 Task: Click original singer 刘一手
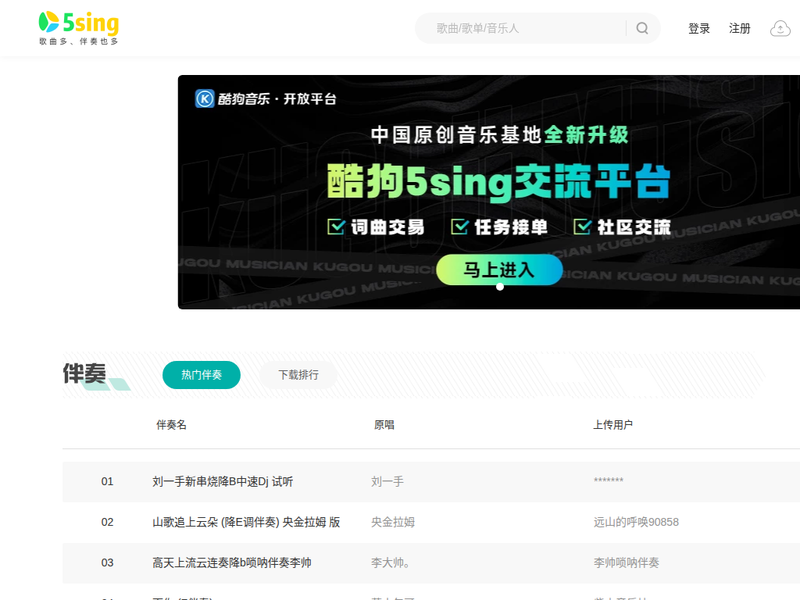387,482
